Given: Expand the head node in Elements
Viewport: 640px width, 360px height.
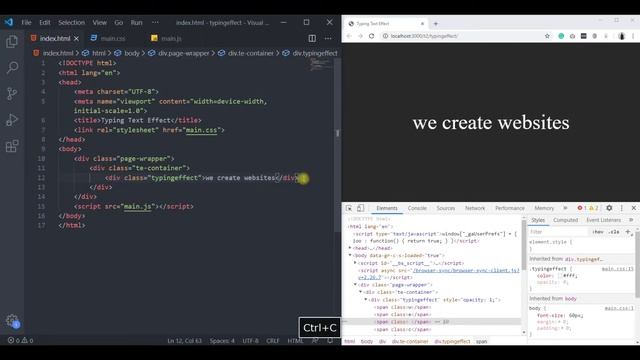Looking at the screenshot, I should (350, 248).
